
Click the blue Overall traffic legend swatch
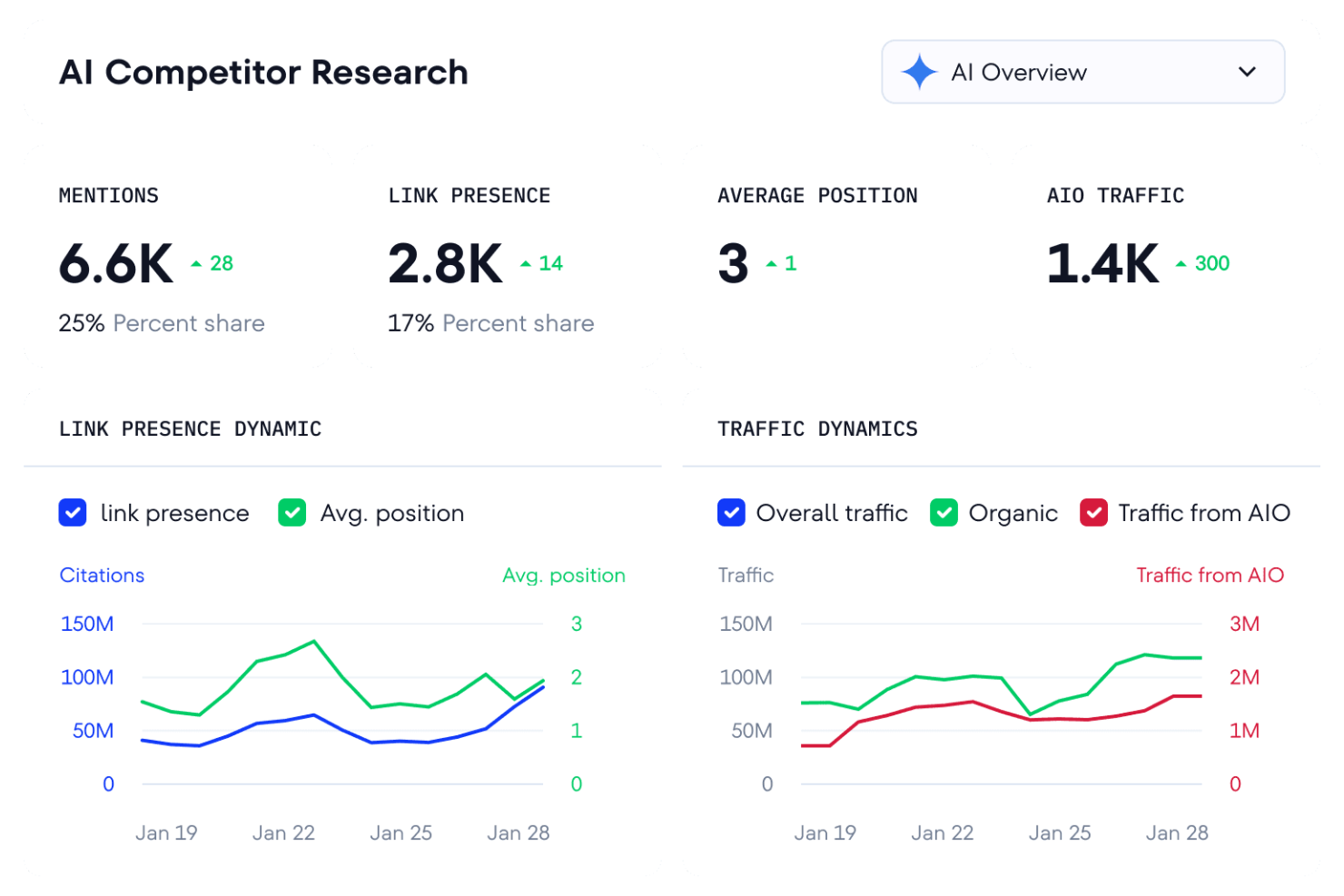click(731, 513)
